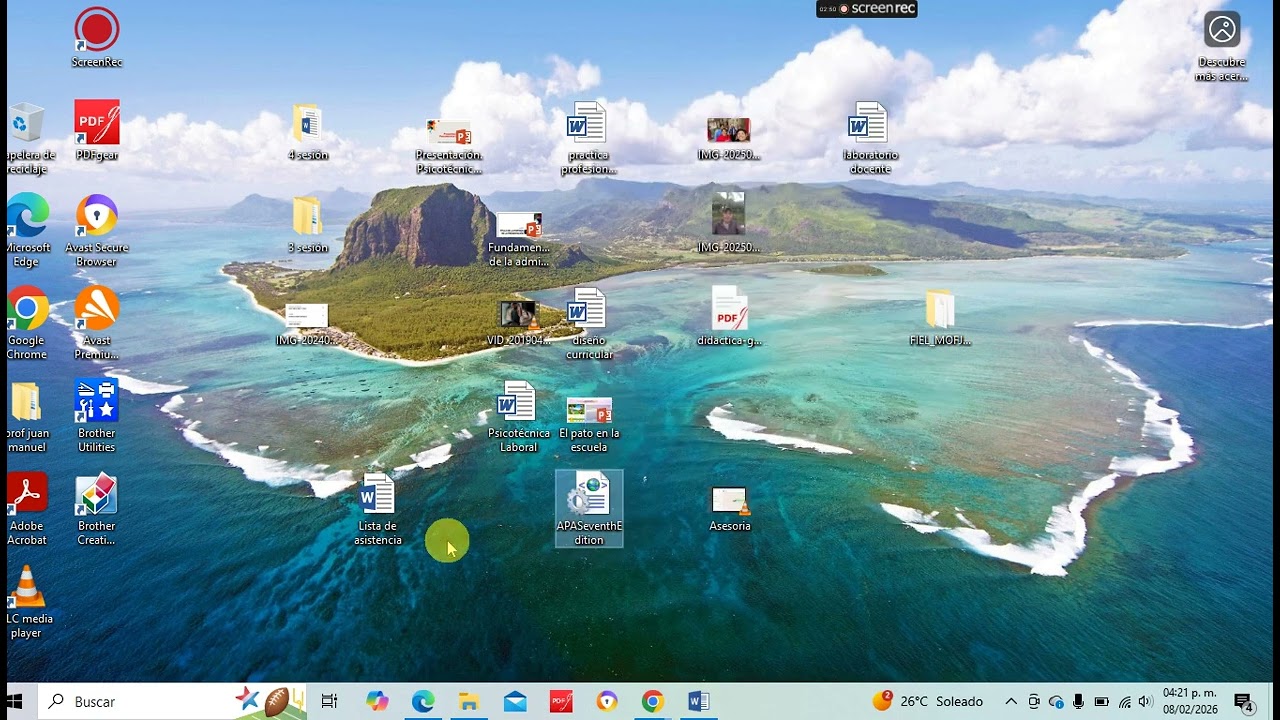Select the IMG-20240 image file
This screenshot has width=1280, height=720.
point(307,324)
